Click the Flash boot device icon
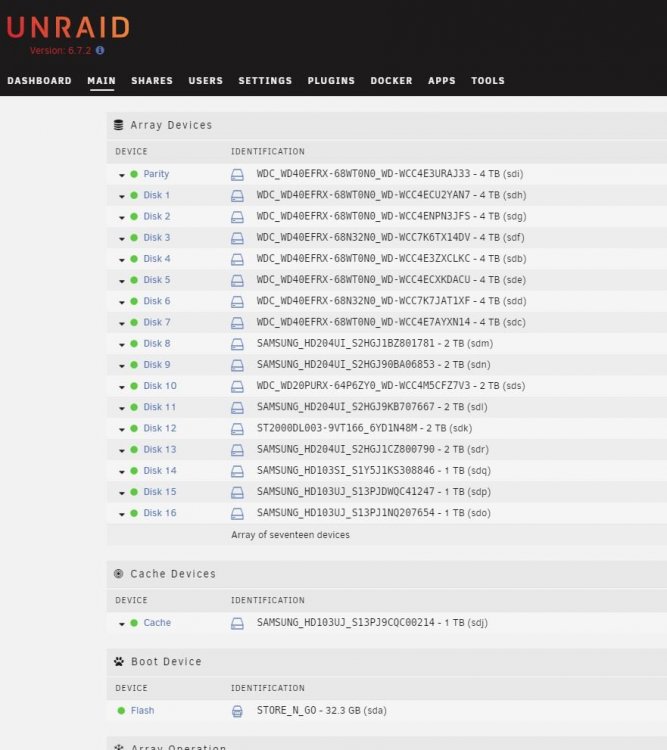This screenshot has height=750, width=667. point(237,711)
